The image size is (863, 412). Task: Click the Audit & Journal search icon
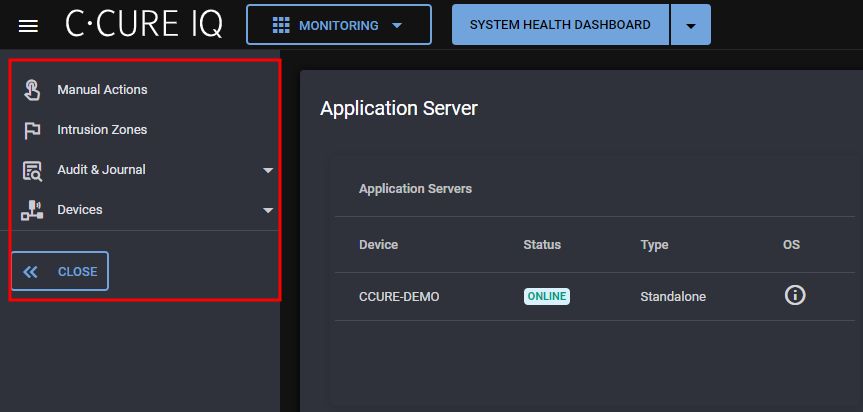pyautogui.click(x=32, y=171)
